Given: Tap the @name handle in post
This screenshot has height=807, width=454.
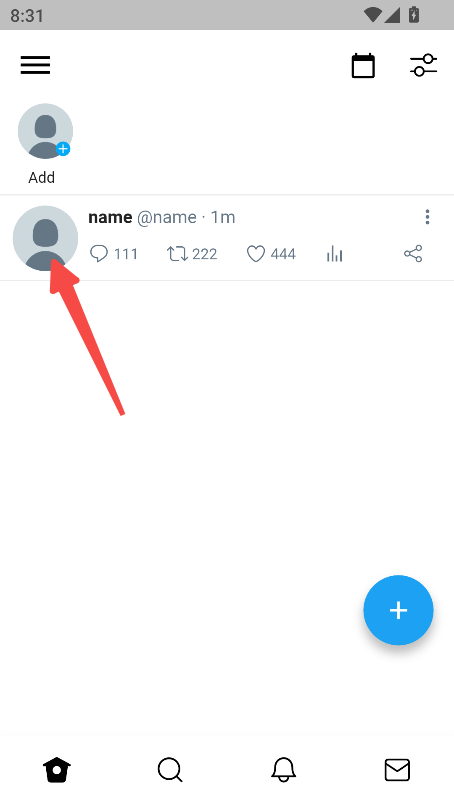Looking at the screenshot, I should pyautogui.click(x=167, y=217).
